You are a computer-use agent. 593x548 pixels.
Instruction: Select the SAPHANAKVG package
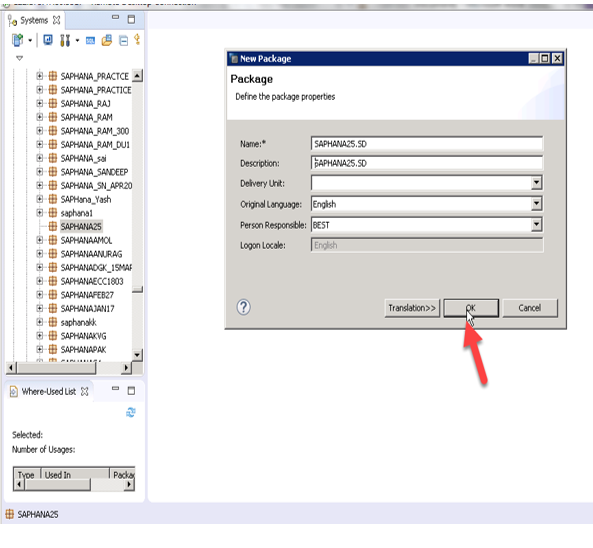[x=83, y=336]
